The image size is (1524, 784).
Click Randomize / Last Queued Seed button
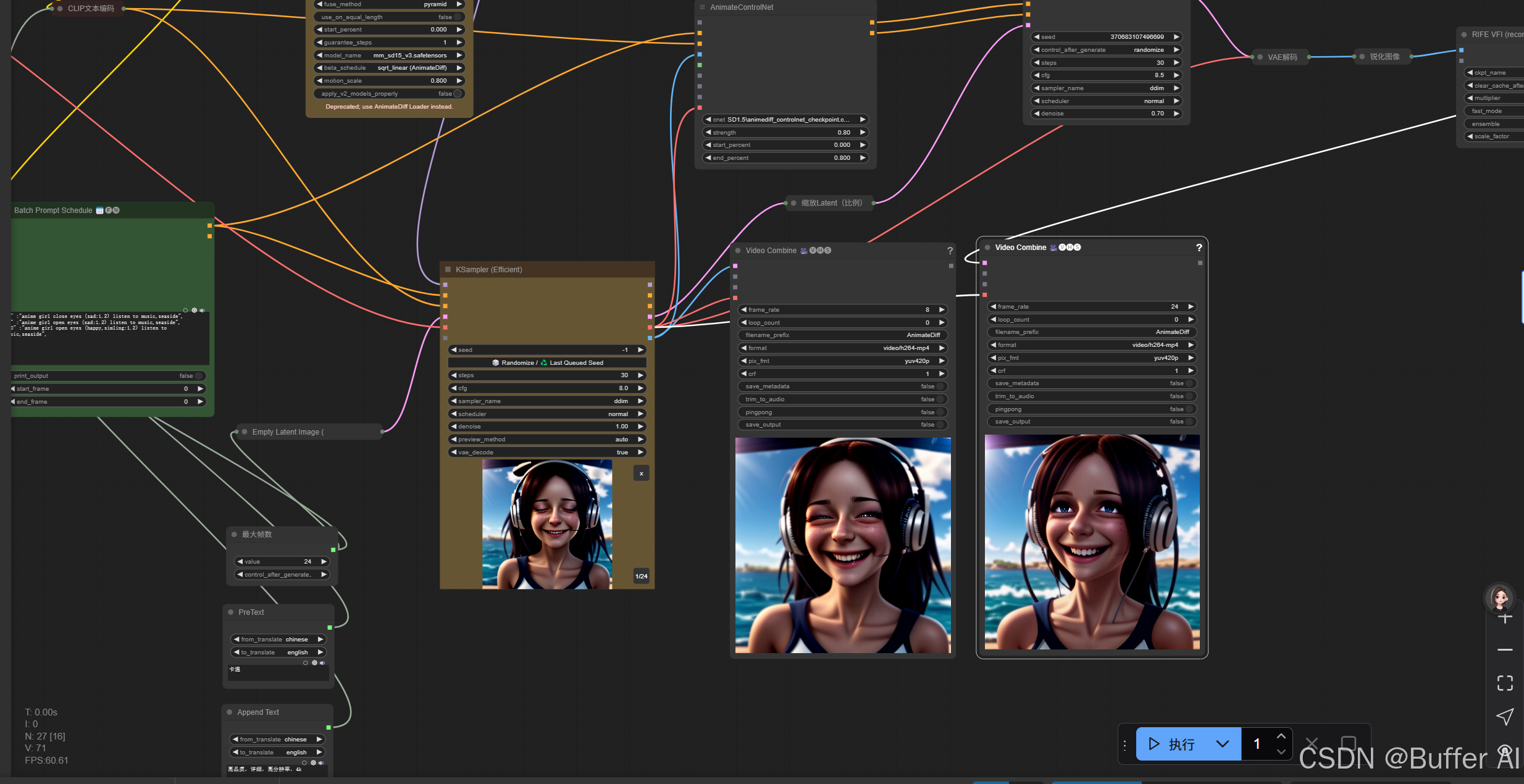pos(547,363)
